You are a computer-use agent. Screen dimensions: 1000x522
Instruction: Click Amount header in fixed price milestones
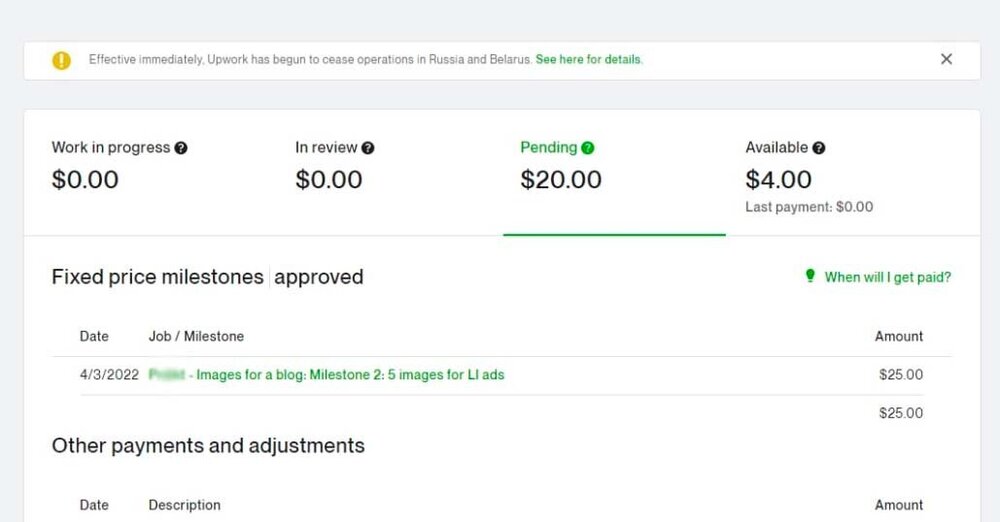(x=899, y=336)
